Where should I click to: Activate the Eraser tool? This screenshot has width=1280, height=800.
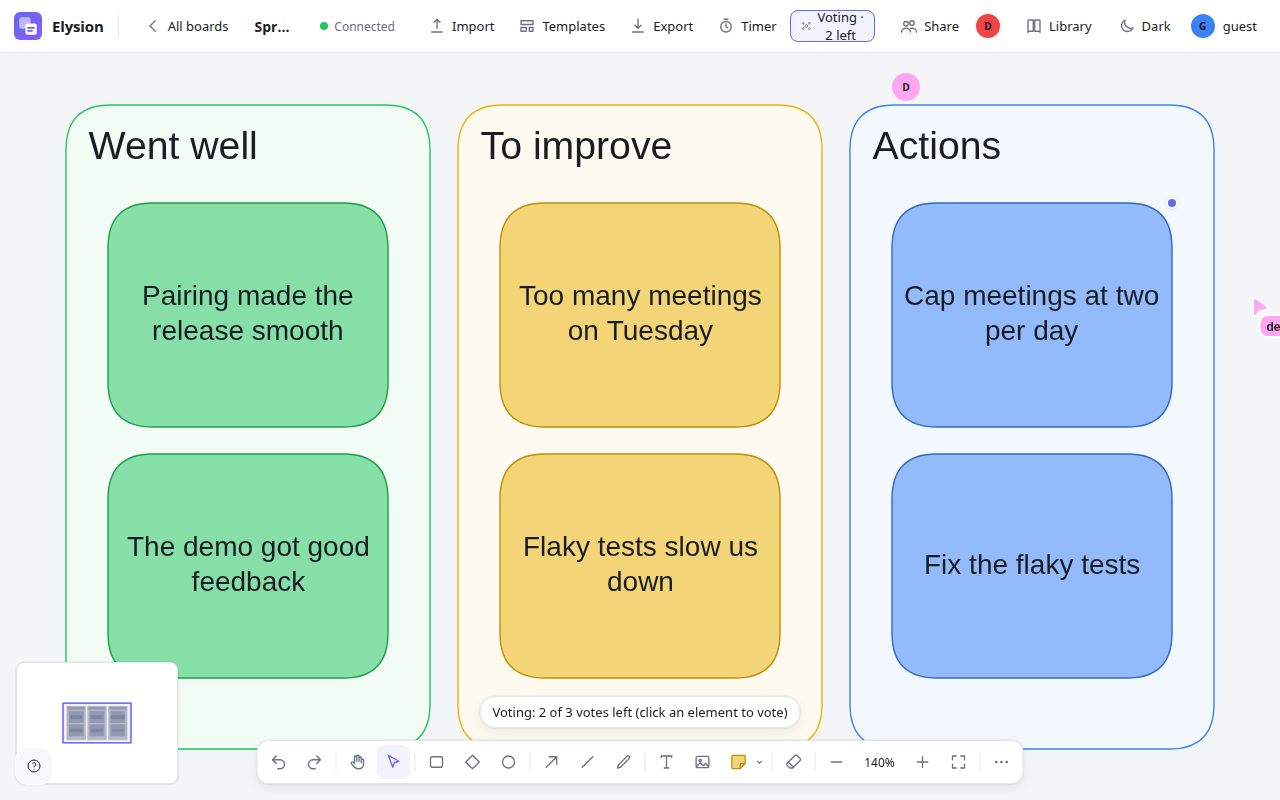(794, 762)
